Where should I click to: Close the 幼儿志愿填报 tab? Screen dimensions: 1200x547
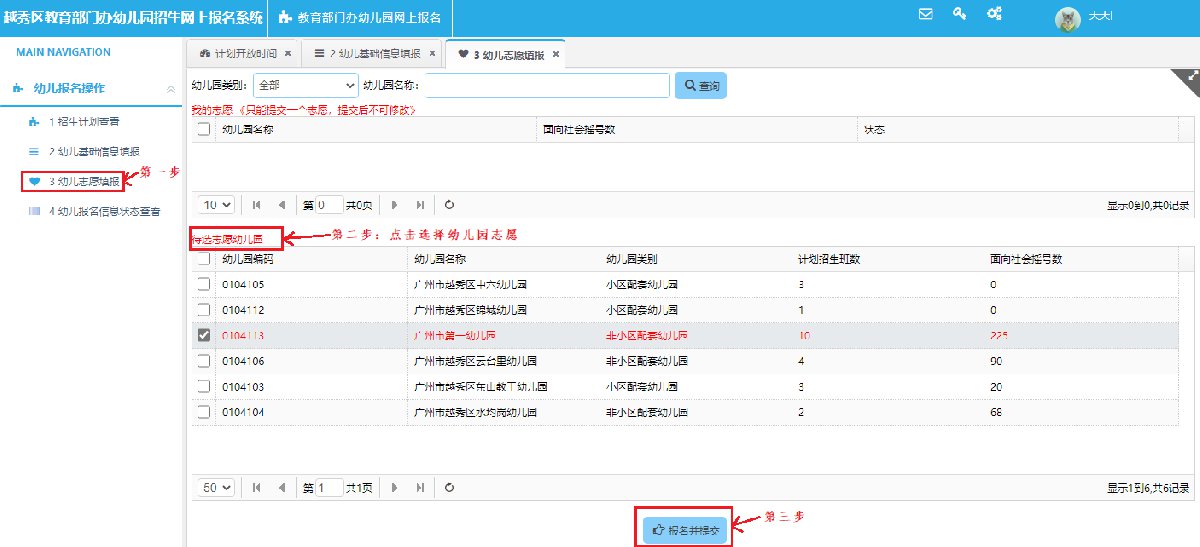tap(556, 54)
